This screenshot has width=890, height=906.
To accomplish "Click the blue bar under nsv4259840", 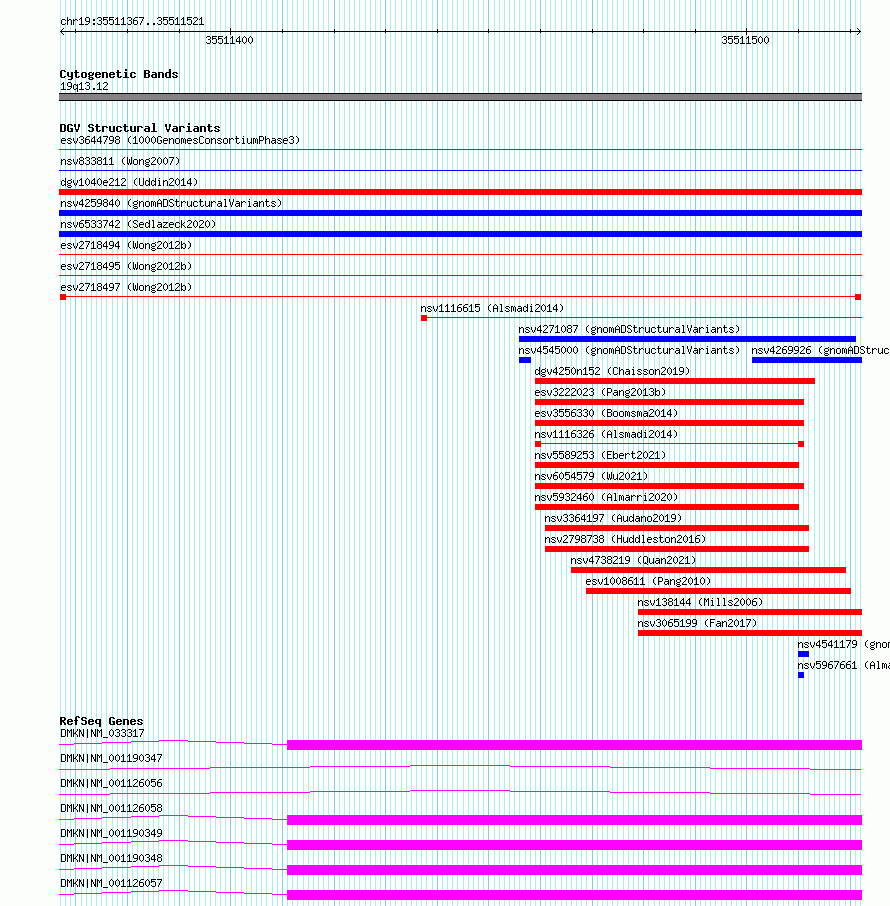I will point(461,213).
